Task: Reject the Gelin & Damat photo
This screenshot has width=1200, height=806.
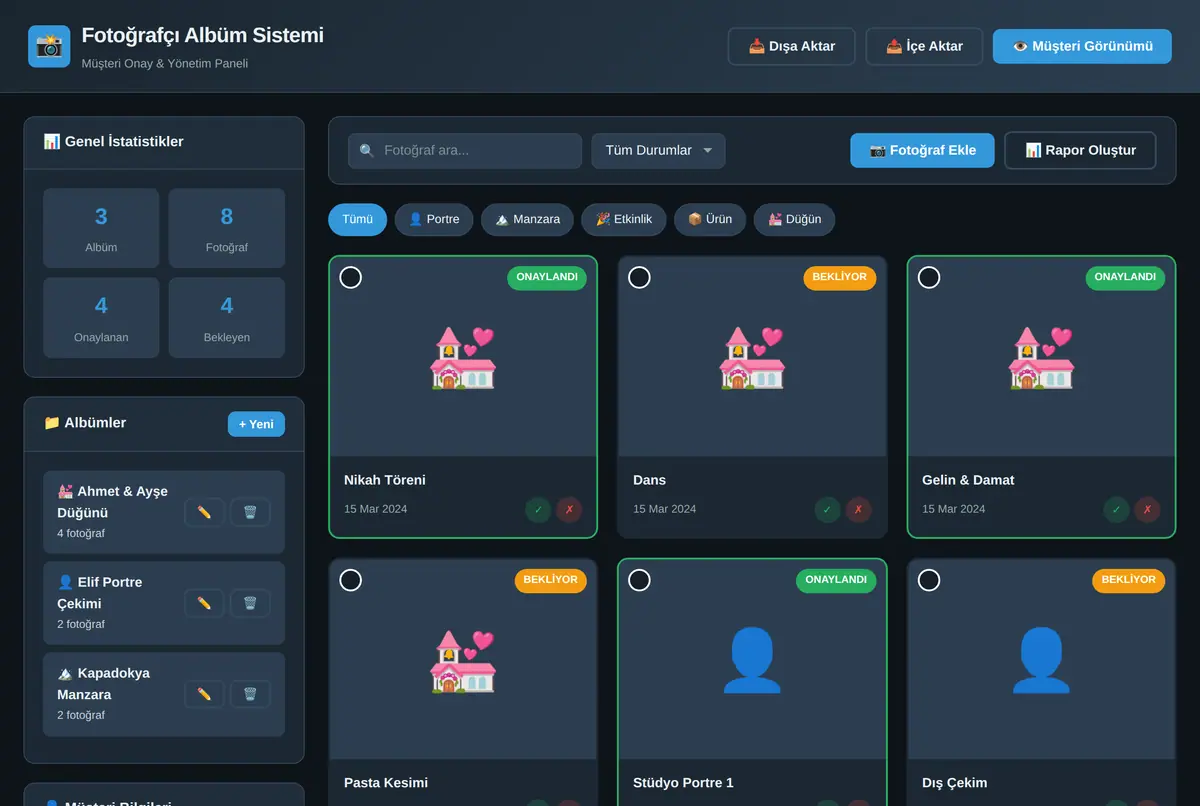Action: 1147,510
